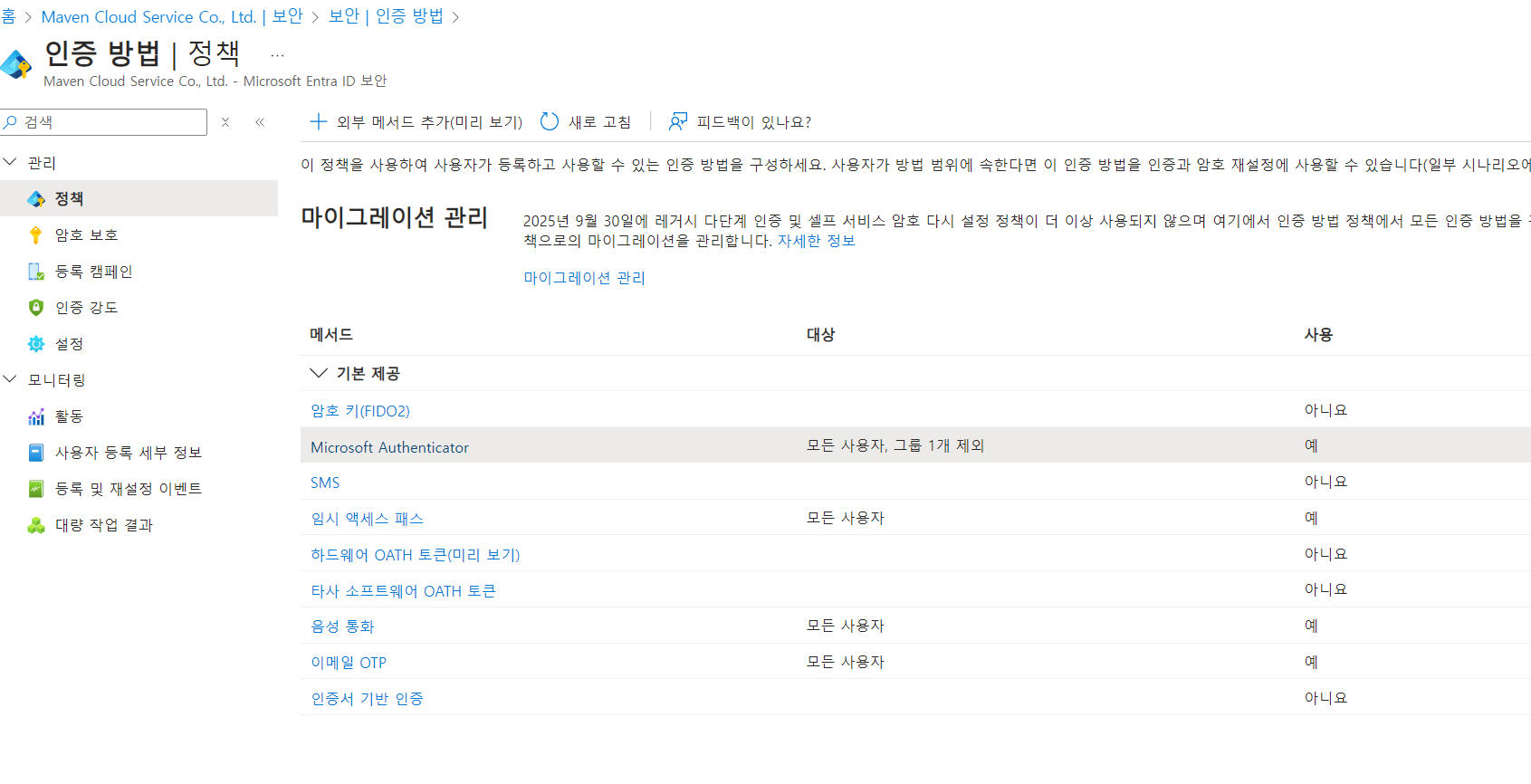Click the Entra ID logo by the page title

[x=16, y=64]
